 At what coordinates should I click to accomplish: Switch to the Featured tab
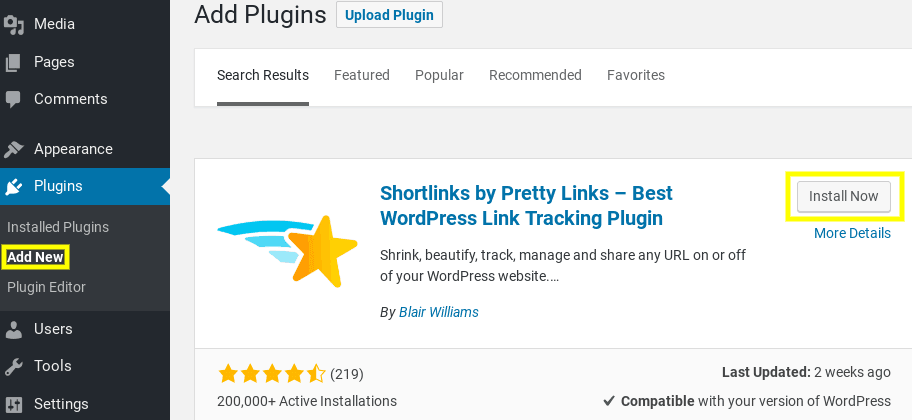point(362,75)
